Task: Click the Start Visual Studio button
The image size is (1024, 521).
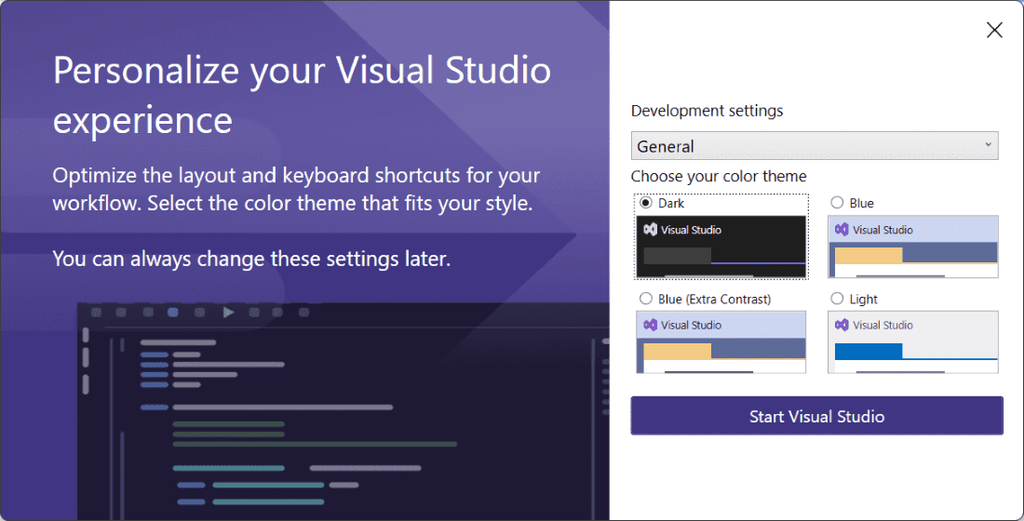Action: [816, 416]
